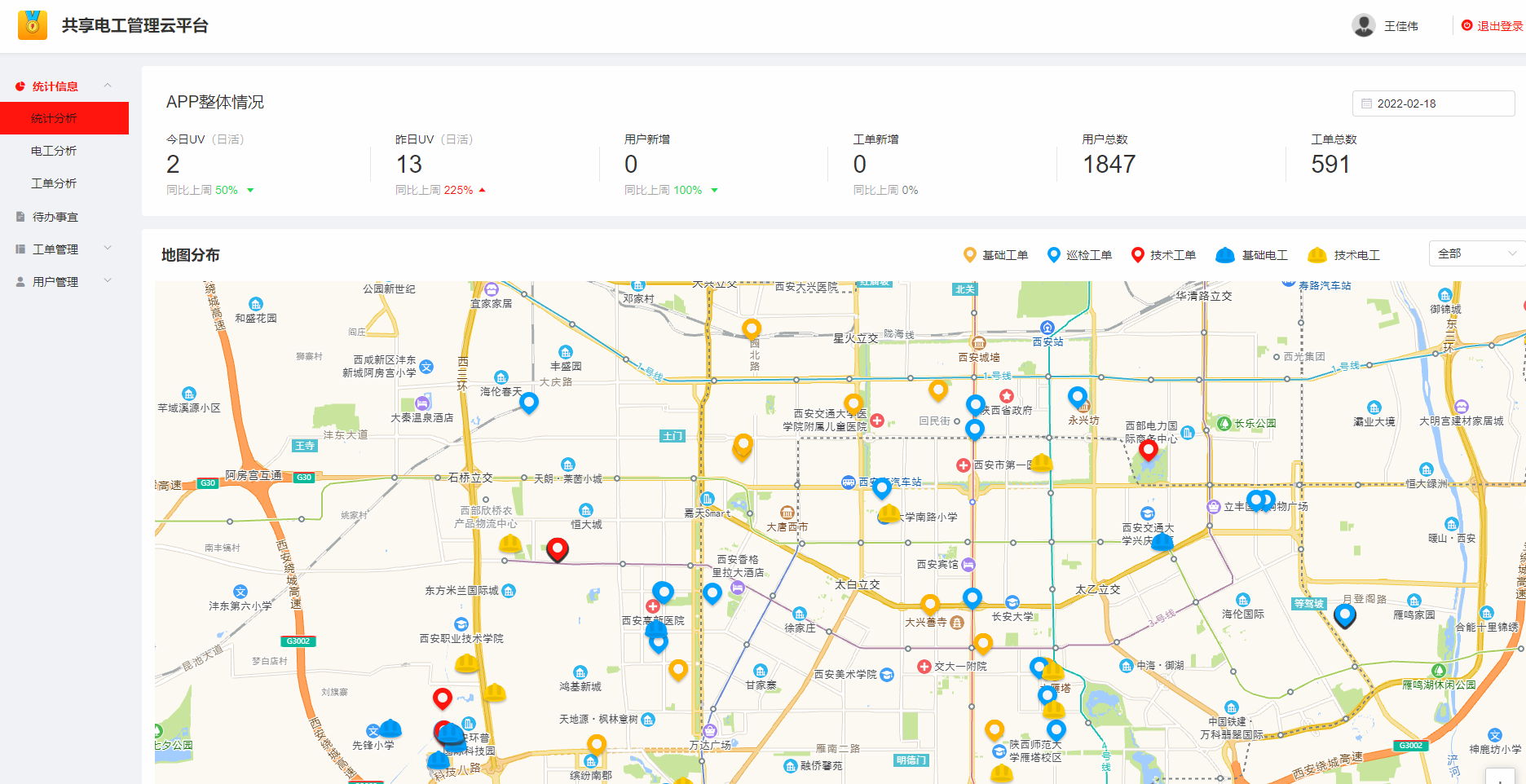Image resolution: width=1526 pixels, height=784 pixels.
Task: Click the orange marker below 土门
Action: click(743, 447)
